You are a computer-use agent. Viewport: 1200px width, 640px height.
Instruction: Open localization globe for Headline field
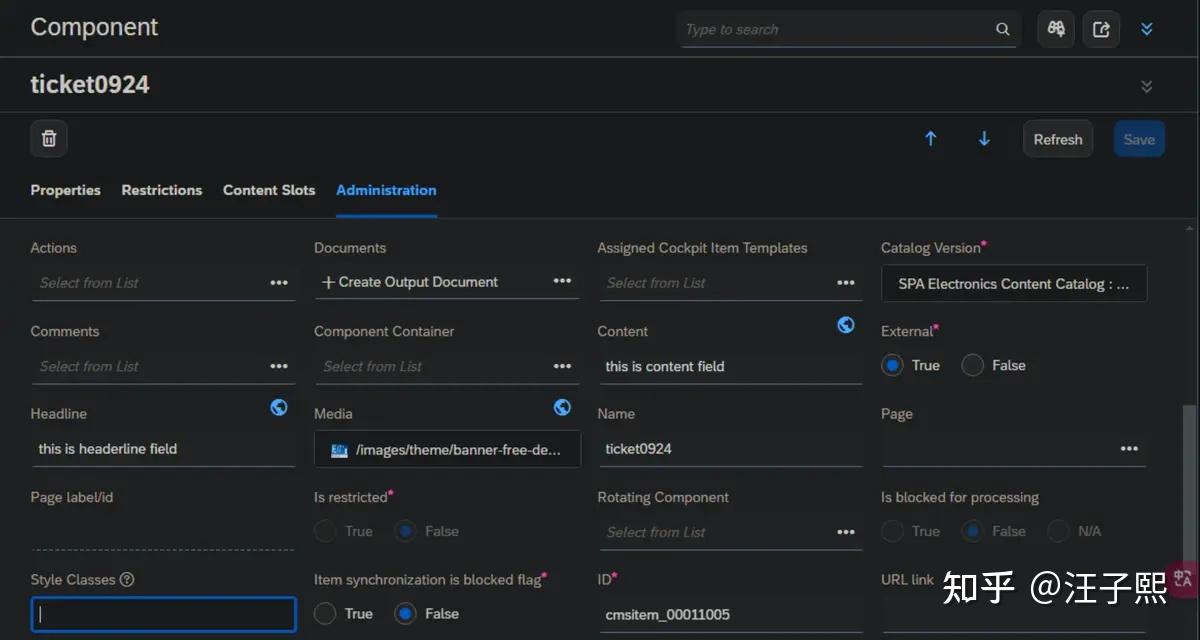(x=279, y=407)
